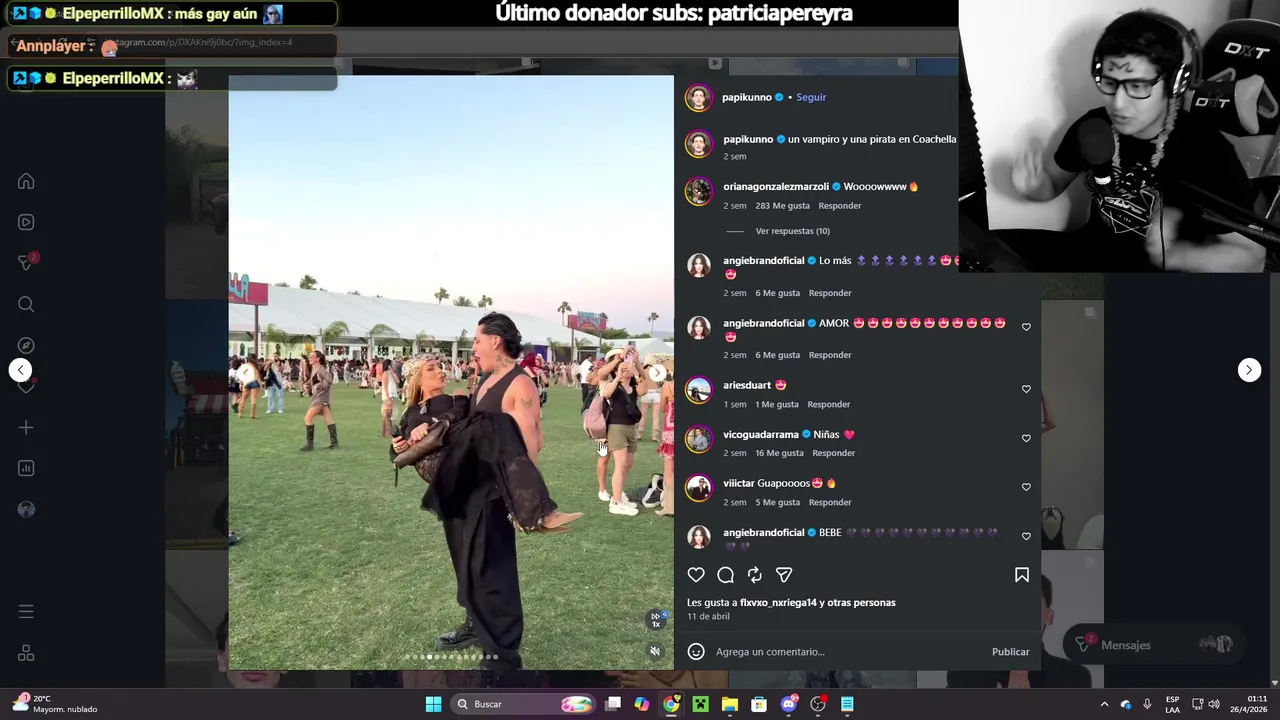
Task: Reply to ariesduart's comment
Action: (828, 404)
